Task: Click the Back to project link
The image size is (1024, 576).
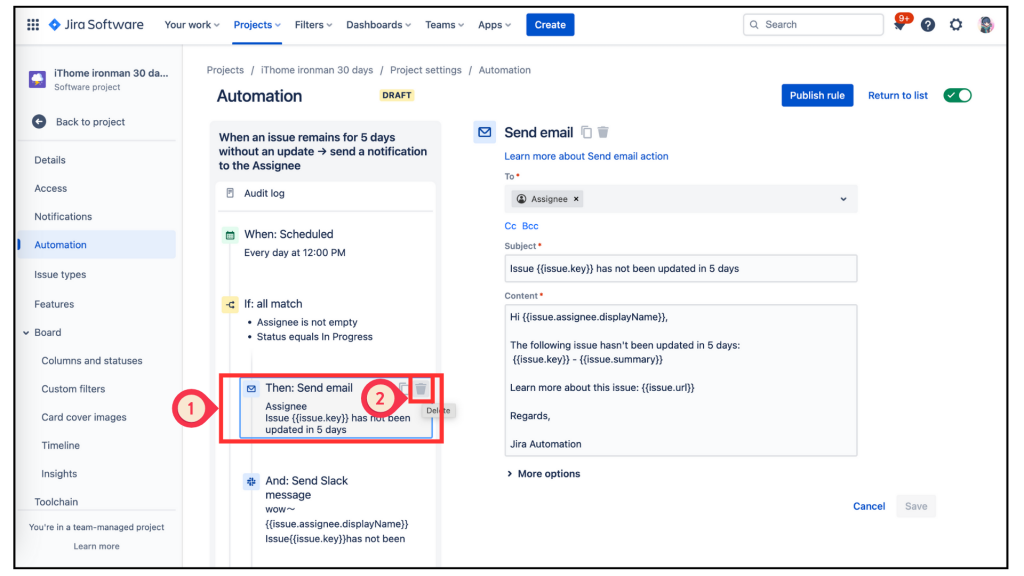Action: [x=90, y=121]
